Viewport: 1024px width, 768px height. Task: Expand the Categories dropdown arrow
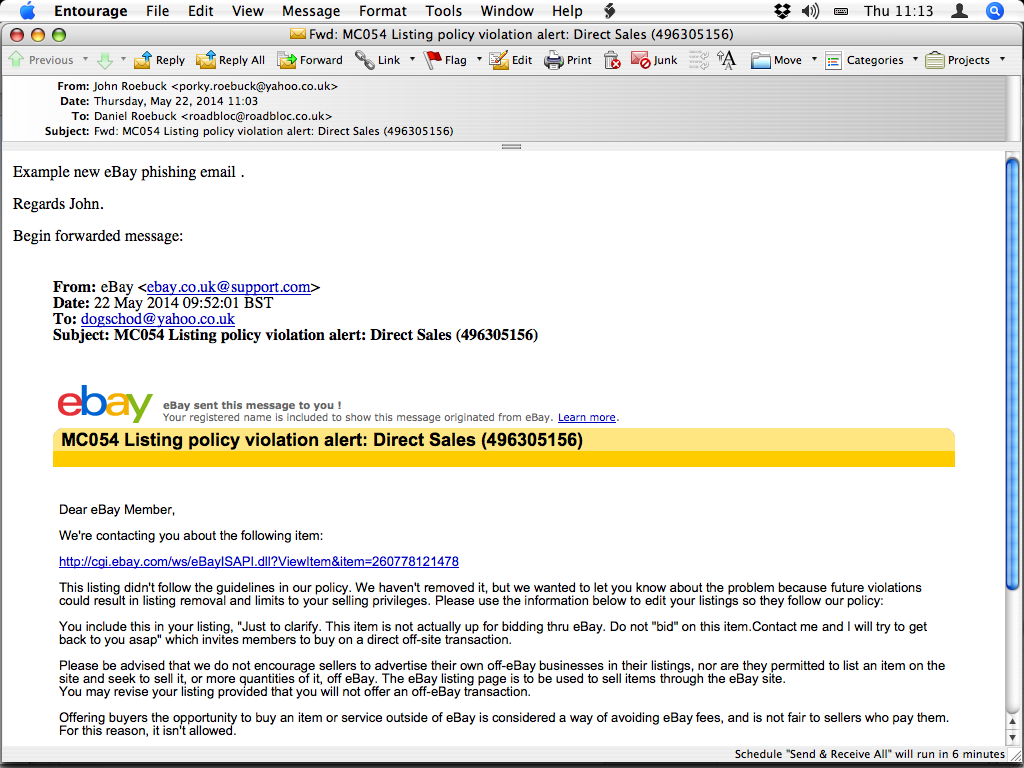915,59
